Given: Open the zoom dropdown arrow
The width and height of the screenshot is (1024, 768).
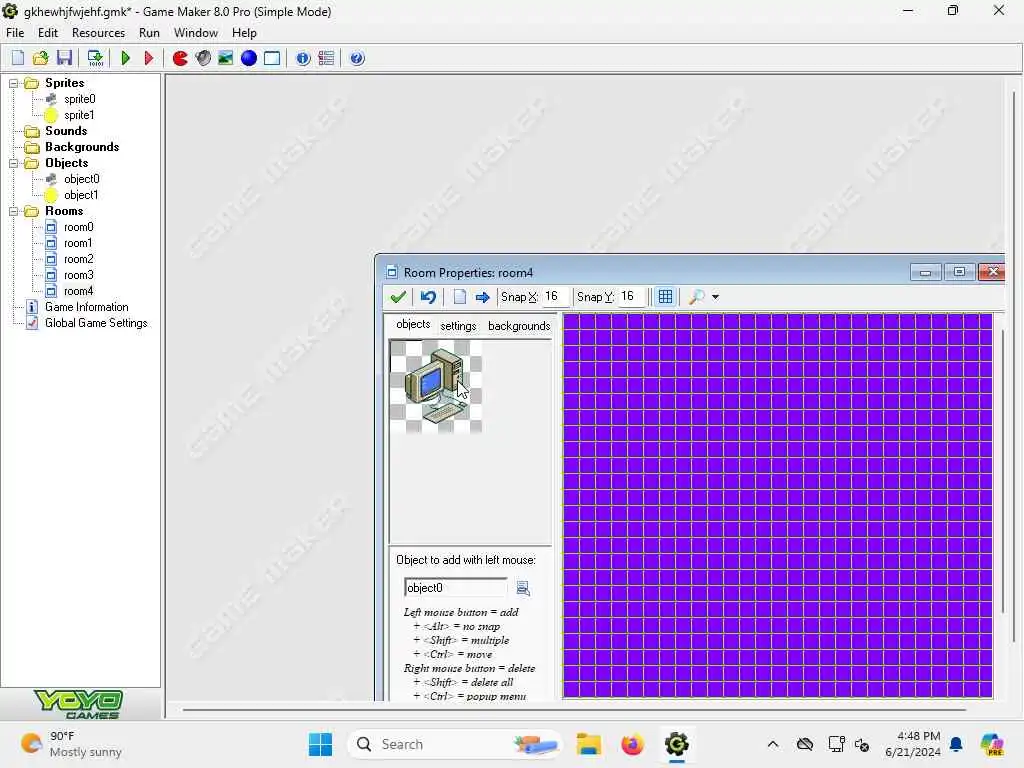Looking at the screenshot, I should coord(715,297).
